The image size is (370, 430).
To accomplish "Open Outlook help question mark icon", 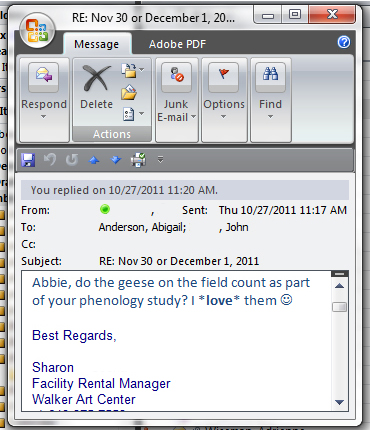I will pos(344,42).
